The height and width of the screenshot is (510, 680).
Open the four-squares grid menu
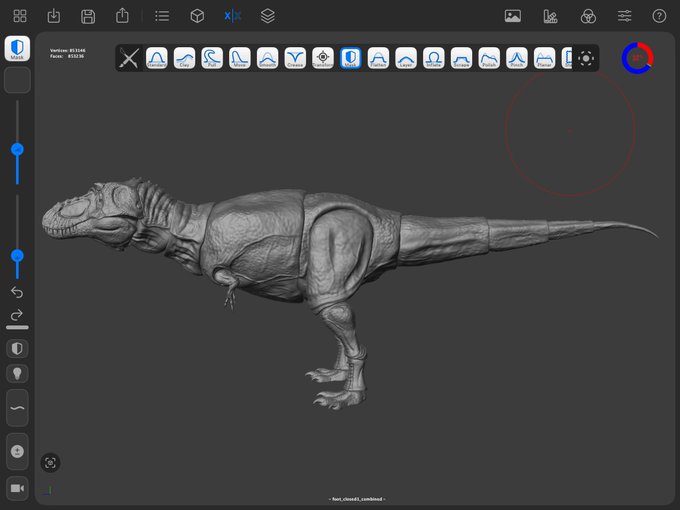pos(20,16)
